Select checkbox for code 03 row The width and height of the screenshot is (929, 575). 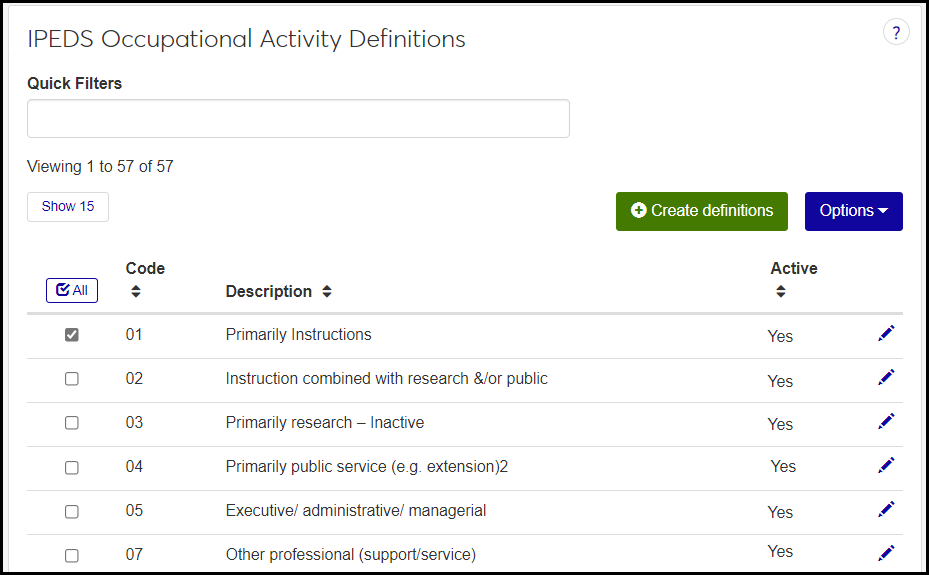(72, 423)
